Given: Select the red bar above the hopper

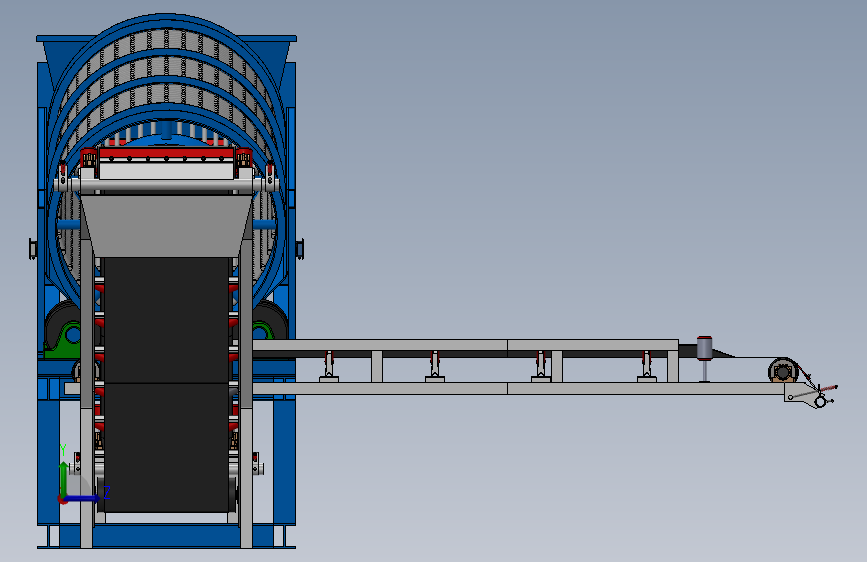Looking at the screenshot, I should pyautogui.click(x=166, y=153).
